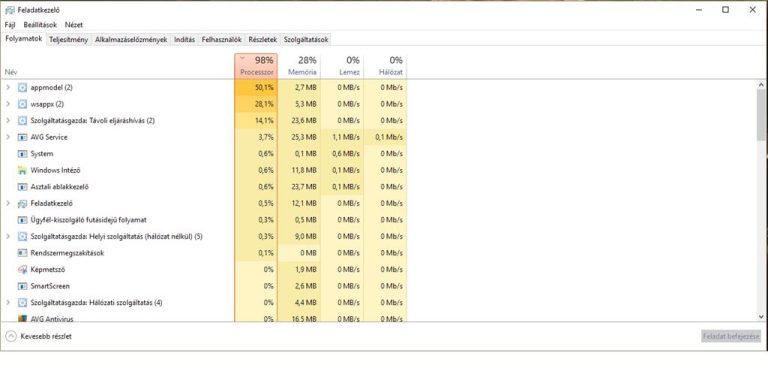
Task: Open the Fájl menu
Action: pyautogui.click(x=10, y=24)
